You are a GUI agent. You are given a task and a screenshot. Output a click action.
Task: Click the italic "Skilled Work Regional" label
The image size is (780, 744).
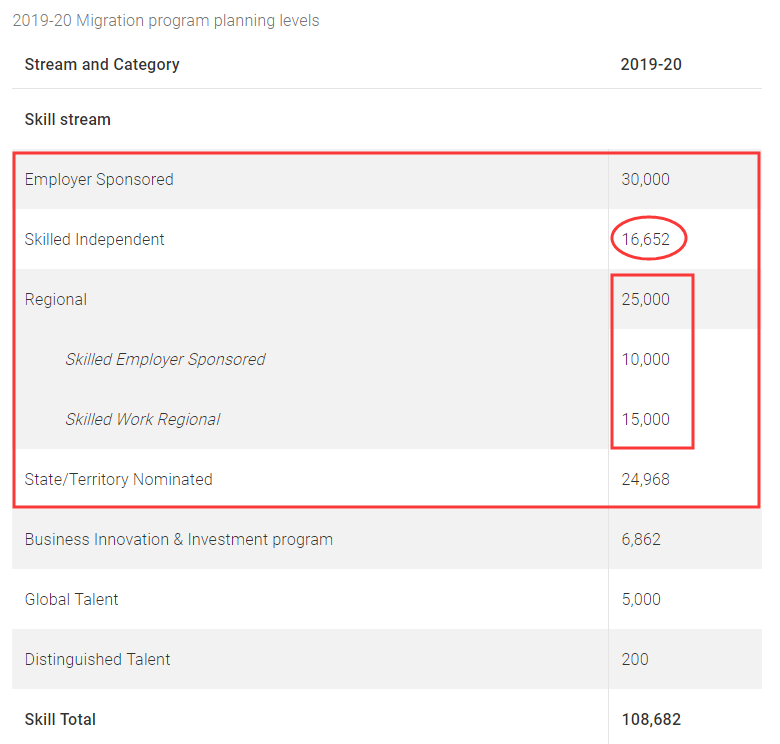143,419
